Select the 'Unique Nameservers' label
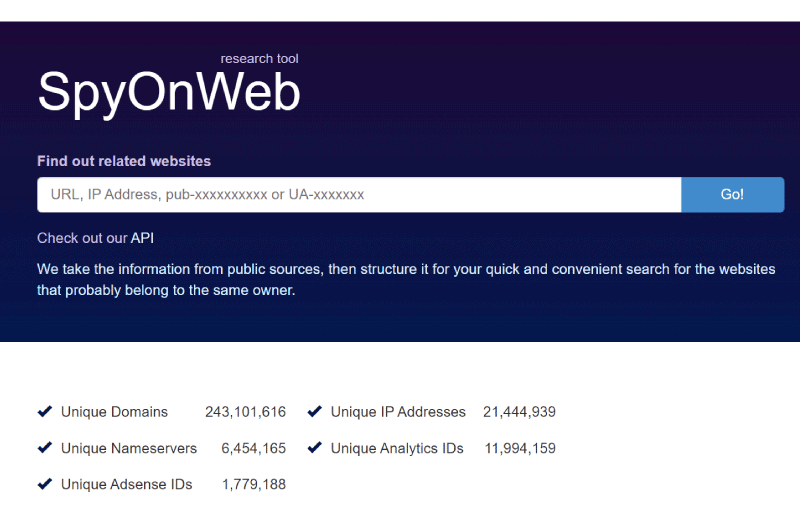Screen dimensions: 800x530 (x=129, y=448)
